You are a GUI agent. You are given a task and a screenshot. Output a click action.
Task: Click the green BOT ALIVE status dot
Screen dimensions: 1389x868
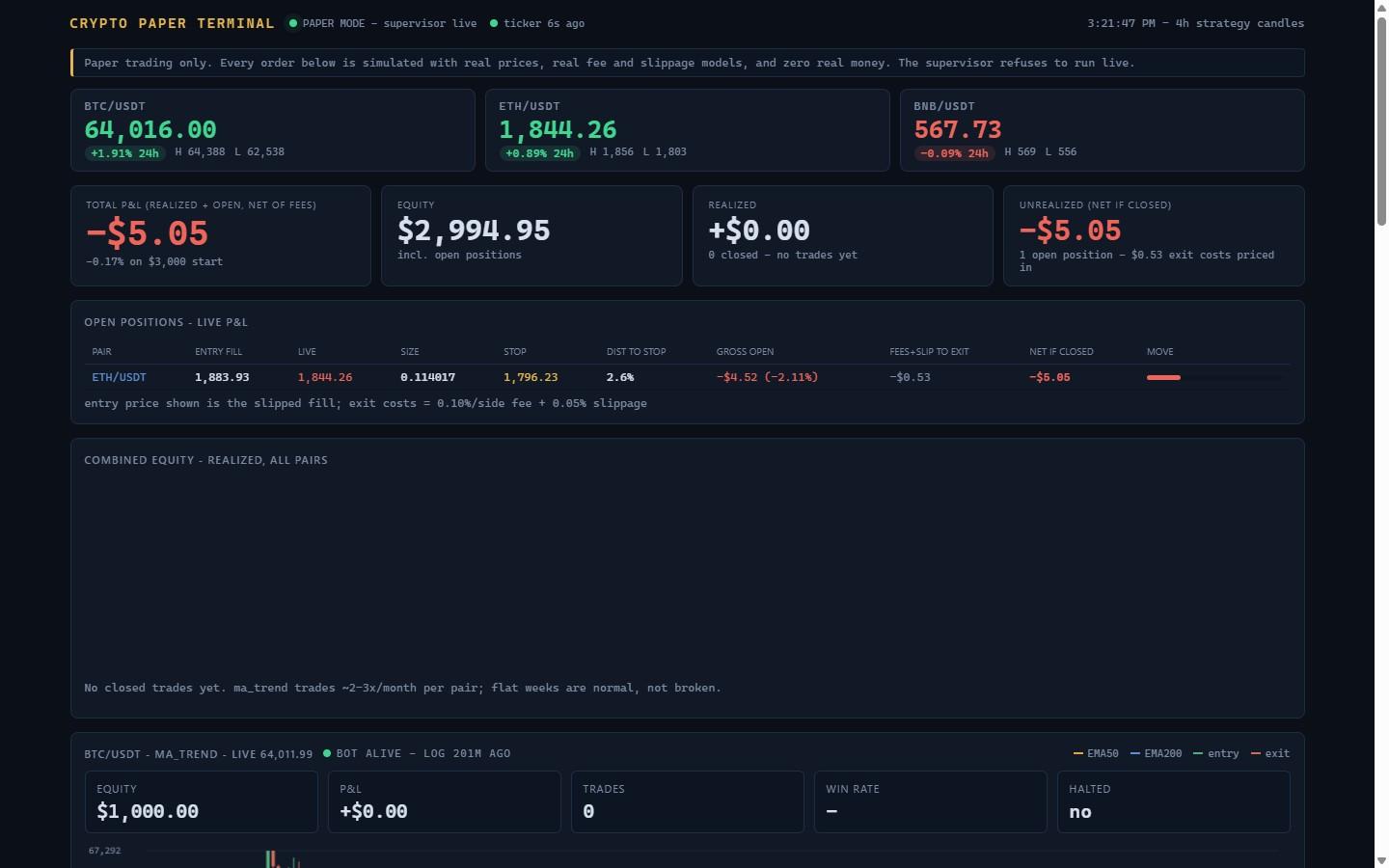(327, 753)
